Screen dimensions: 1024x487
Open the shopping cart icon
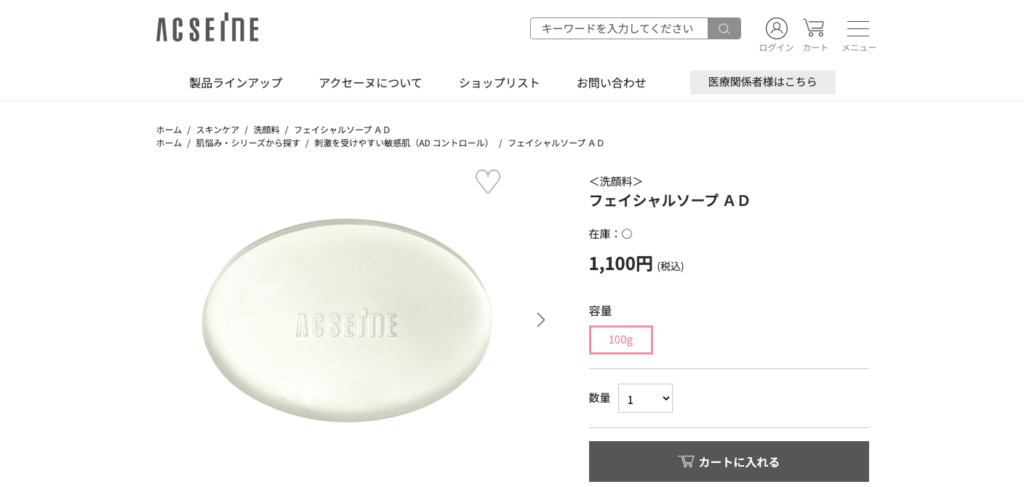coord(814,29)
